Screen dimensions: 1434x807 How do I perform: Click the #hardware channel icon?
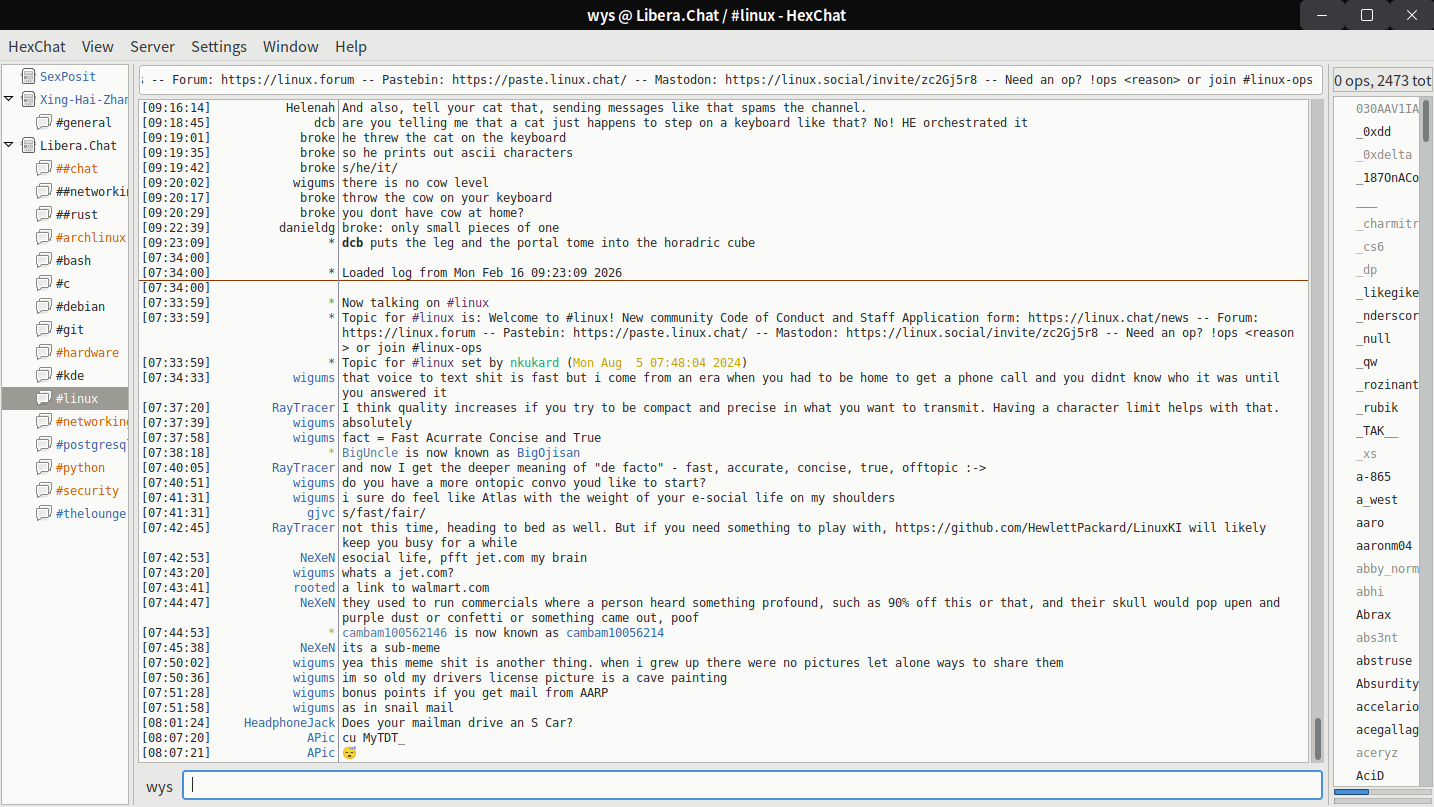(x=44, y=352)
